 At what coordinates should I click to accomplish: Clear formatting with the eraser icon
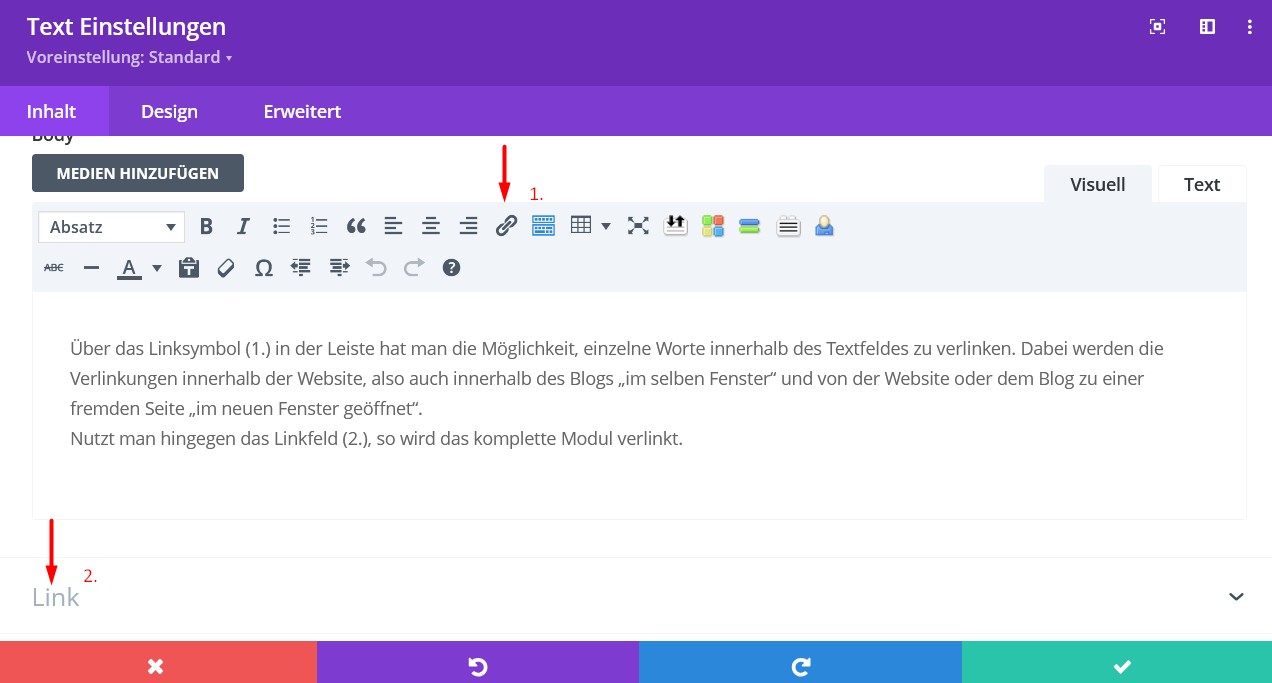(226, 267)
